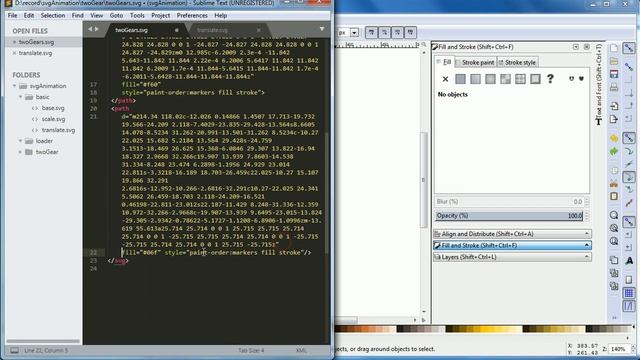This screenshot has height=360, width=640.
Task: Click the question mark Unset paint button
Action: [550, 78]
